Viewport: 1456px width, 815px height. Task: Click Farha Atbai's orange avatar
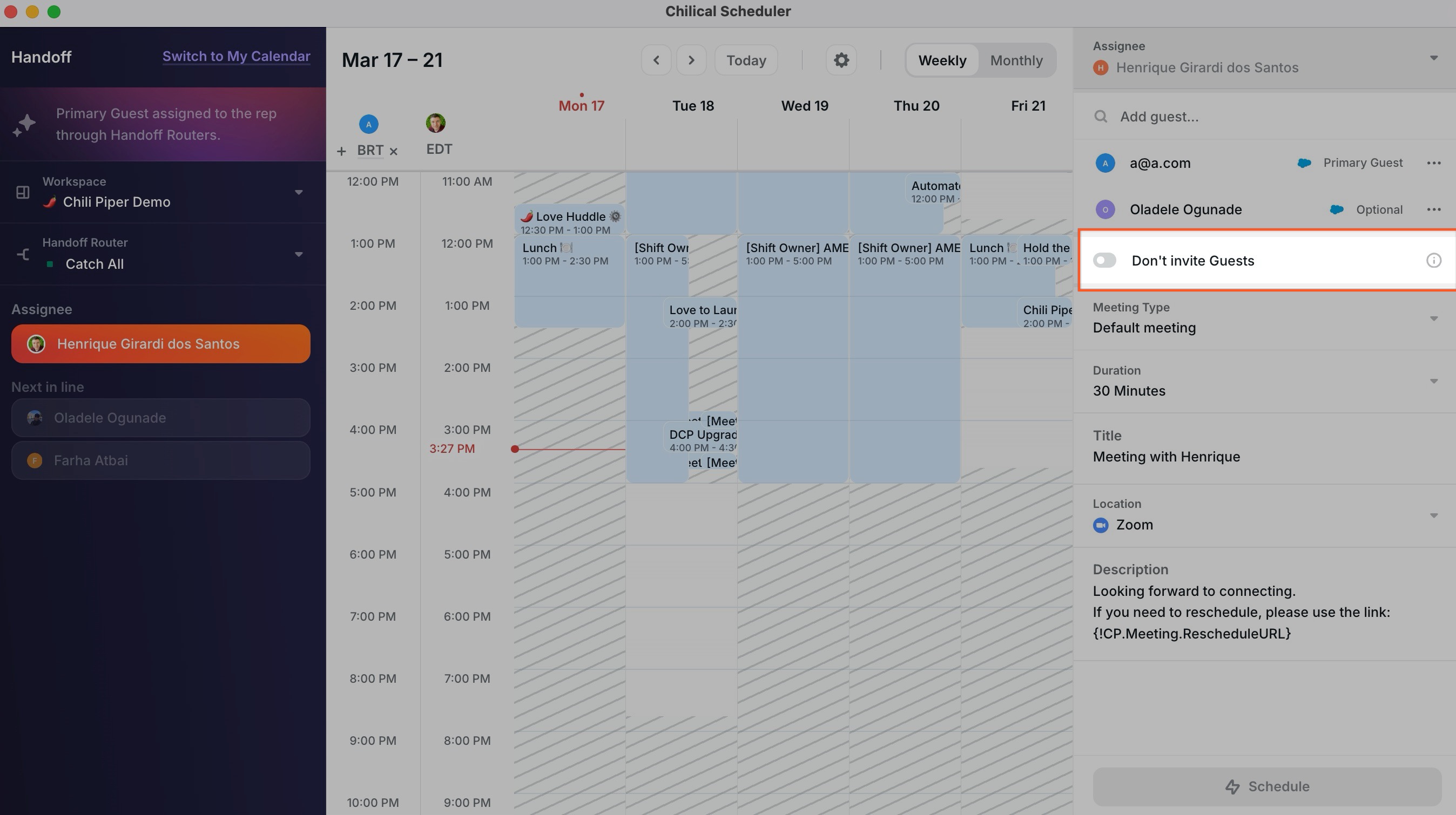tap(35, 460)
